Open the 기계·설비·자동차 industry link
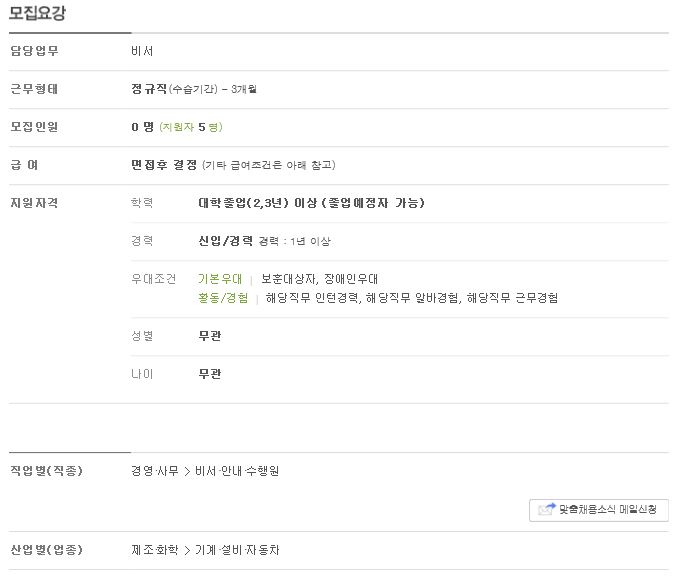 [237, 550]
